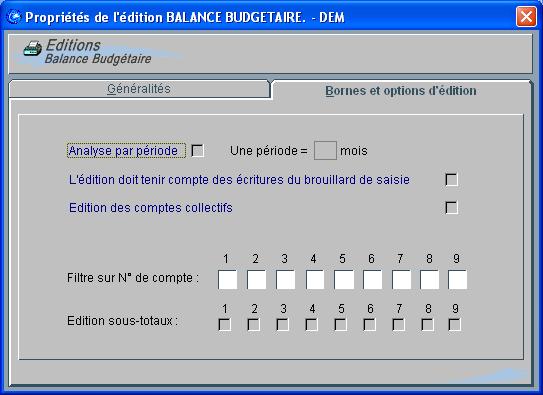The height and width of the screenshot is (395, 543).
Task: Click account filter field number 7
Action: [401, 280]
